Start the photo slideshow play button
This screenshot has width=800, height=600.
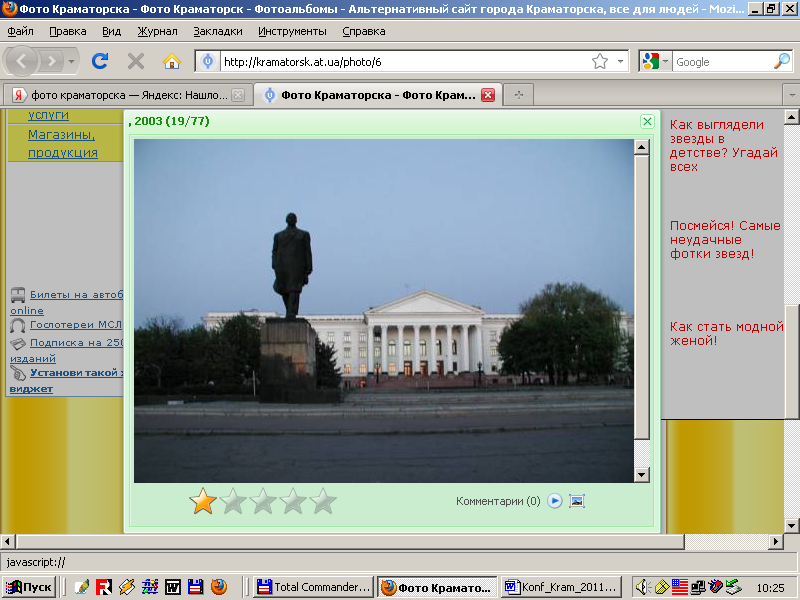(x=555, y=501)
